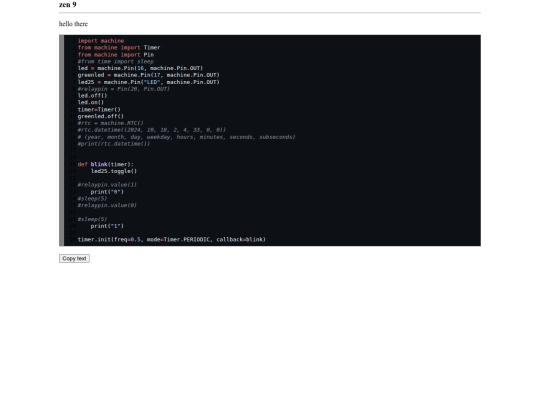Click the 'greenled.off()' code line
The height and width of the screenshot is (405, 540).
click(x=101, y=116)
